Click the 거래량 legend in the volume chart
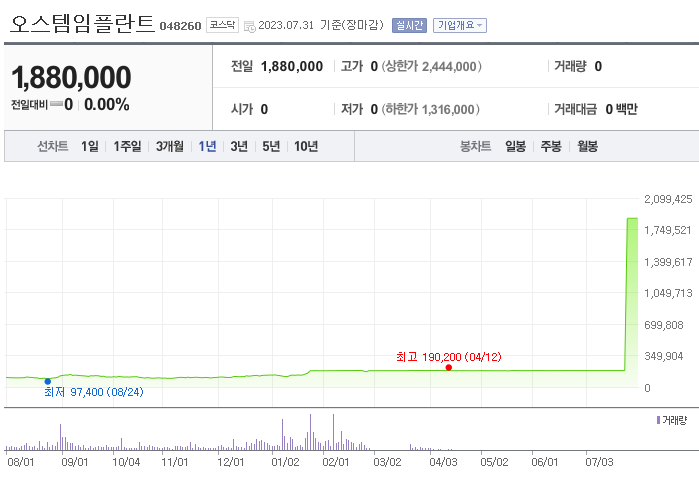Image resolution: width=699 pixels, height=488 pixels. tap(672, 420)
